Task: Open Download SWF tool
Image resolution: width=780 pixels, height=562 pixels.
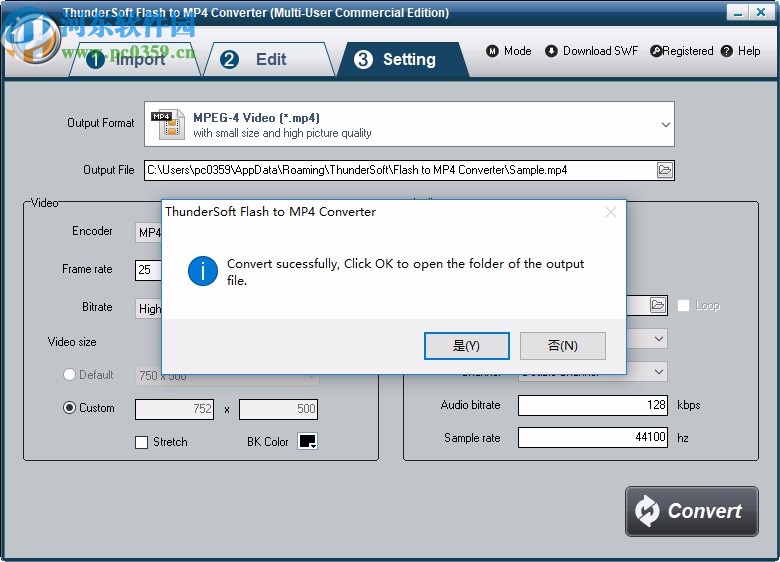Action: coord(591,51)
